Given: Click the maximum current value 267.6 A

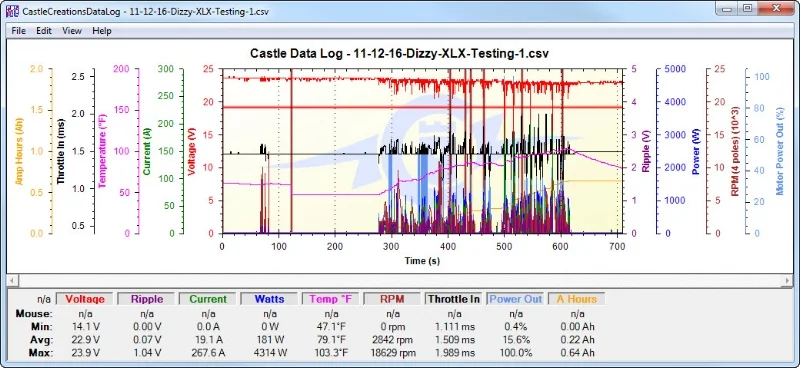Looking at the screenshot, I should tap(208, 353).
